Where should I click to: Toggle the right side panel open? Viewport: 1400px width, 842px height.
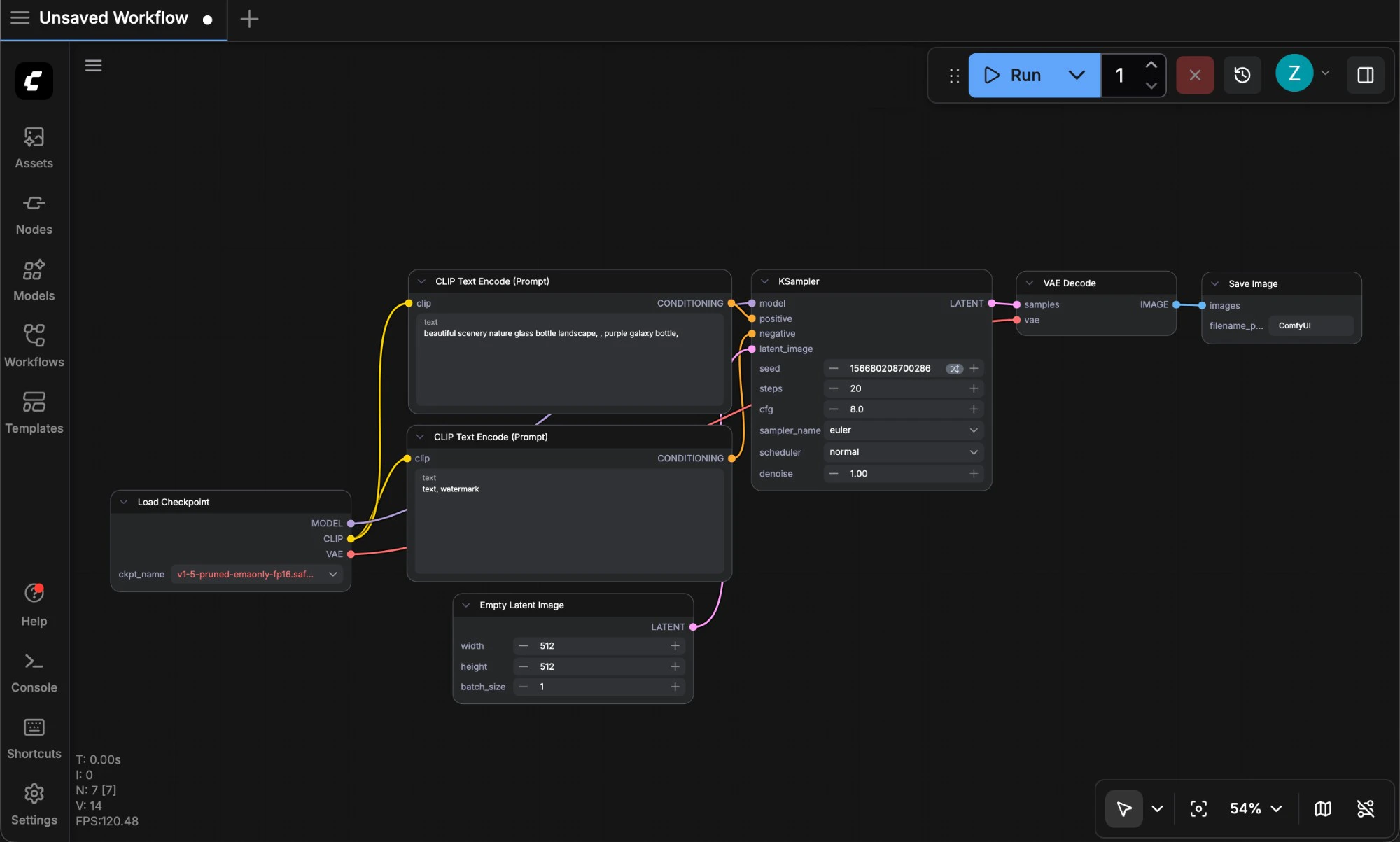(x=1366, y=75)
